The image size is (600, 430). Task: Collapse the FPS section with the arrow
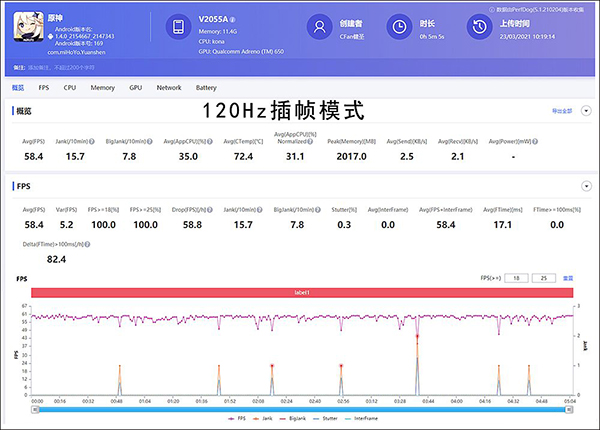click(587, 186)
